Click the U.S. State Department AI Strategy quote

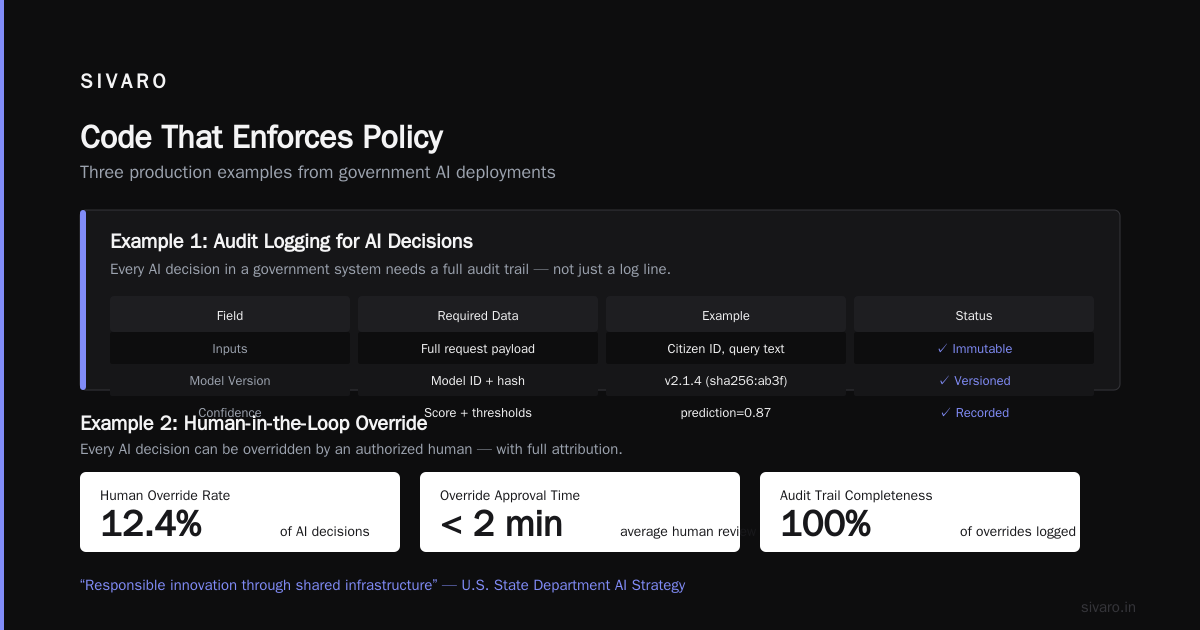382,585
